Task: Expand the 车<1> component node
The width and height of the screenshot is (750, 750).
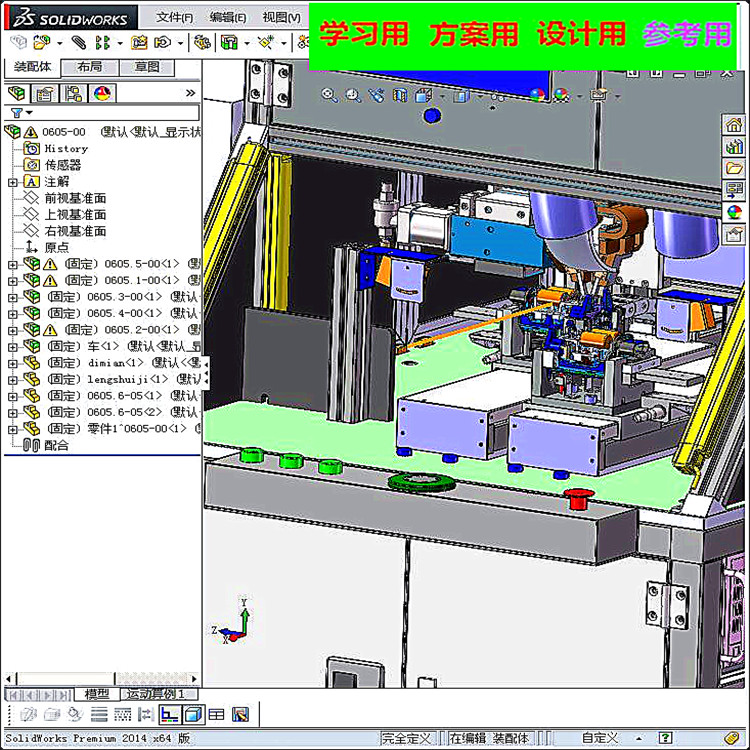Action: (x=12, y=347)
